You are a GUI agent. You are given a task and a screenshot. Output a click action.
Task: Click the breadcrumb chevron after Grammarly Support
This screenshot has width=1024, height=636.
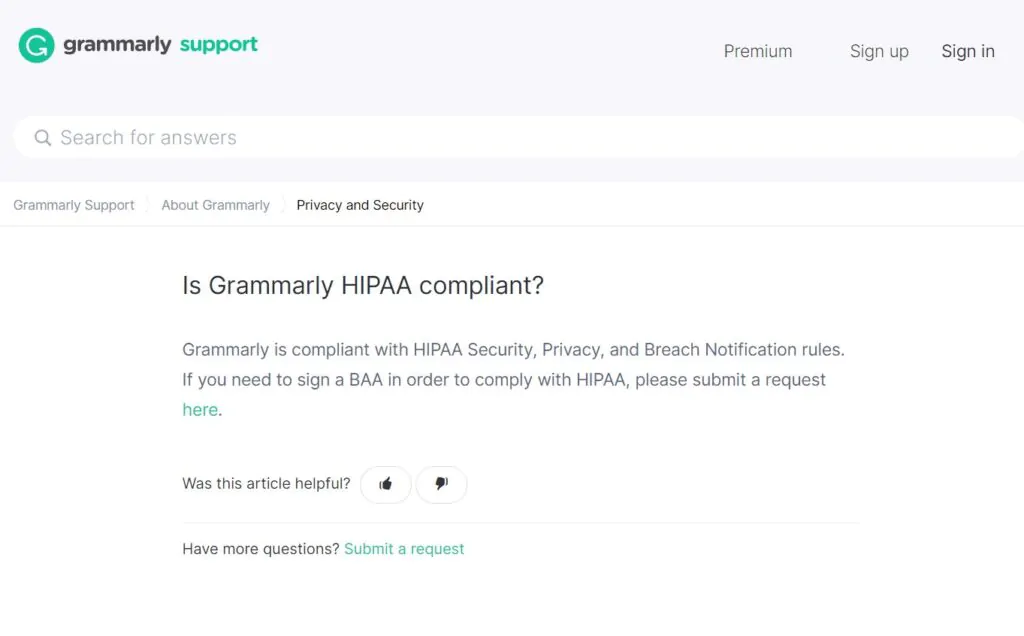[147, 205]
